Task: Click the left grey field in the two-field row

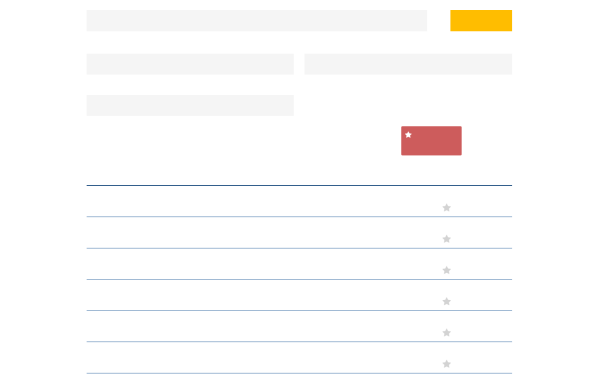Action: click(x=190, y=64)
